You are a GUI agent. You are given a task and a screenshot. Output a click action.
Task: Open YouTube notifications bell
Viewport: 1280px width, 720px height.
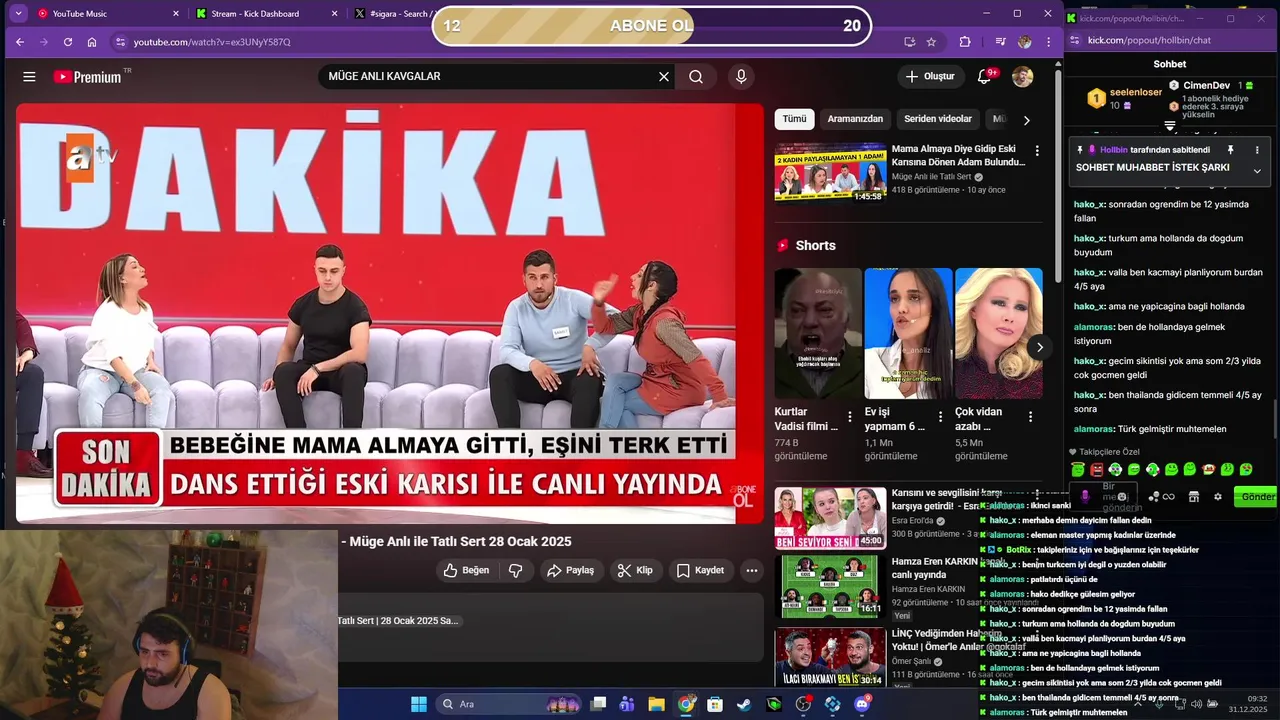tap(984, 77)
